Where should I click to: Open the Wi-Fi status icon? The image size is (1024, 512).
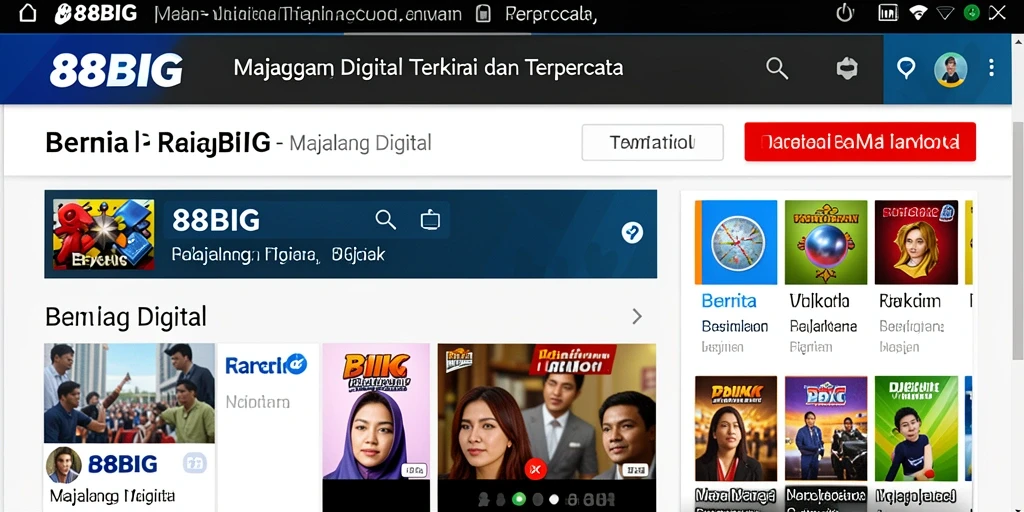918,13
